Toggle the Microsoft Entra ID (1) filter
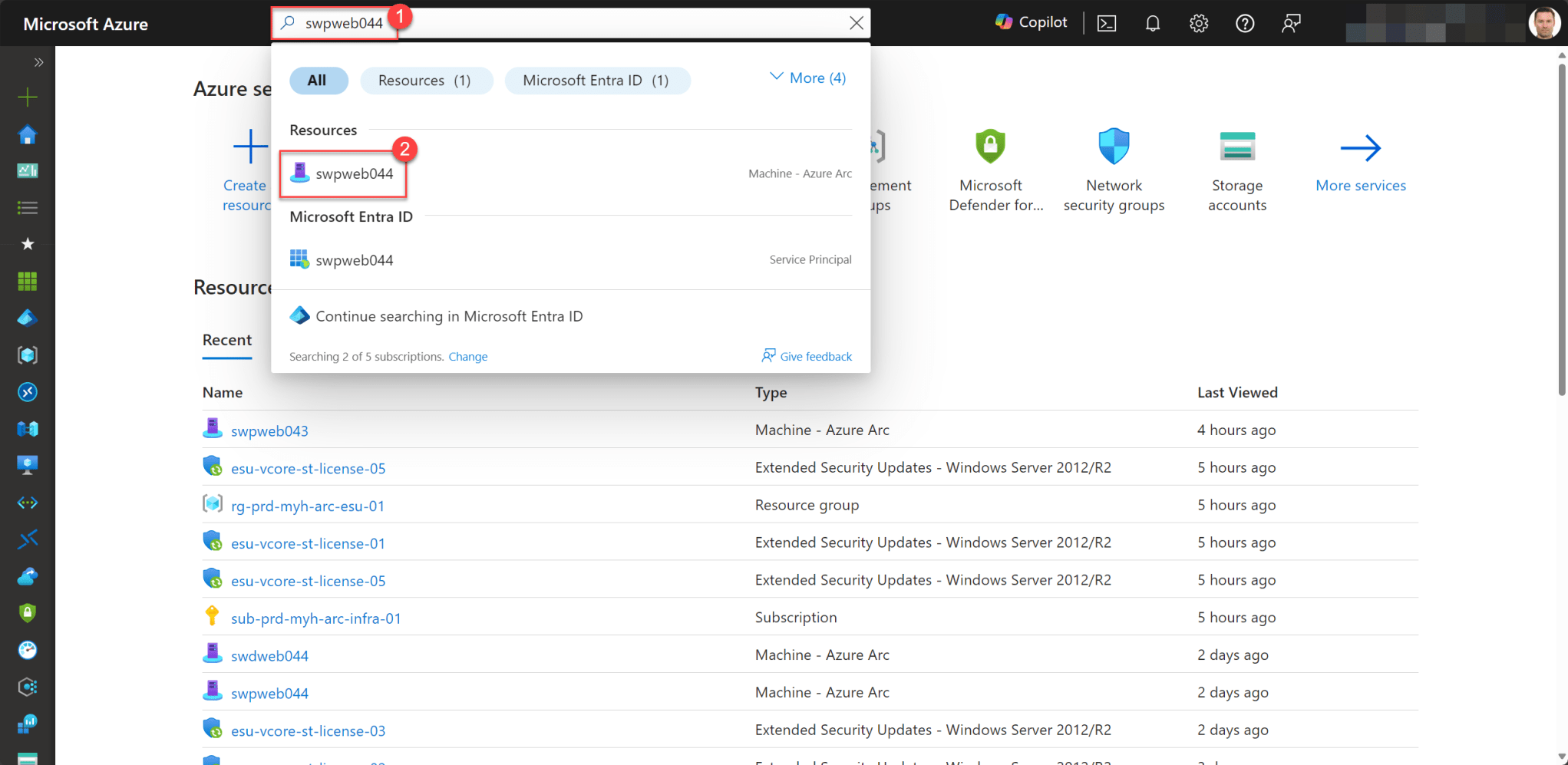1568x765 pixels. [x=597, y=80]
